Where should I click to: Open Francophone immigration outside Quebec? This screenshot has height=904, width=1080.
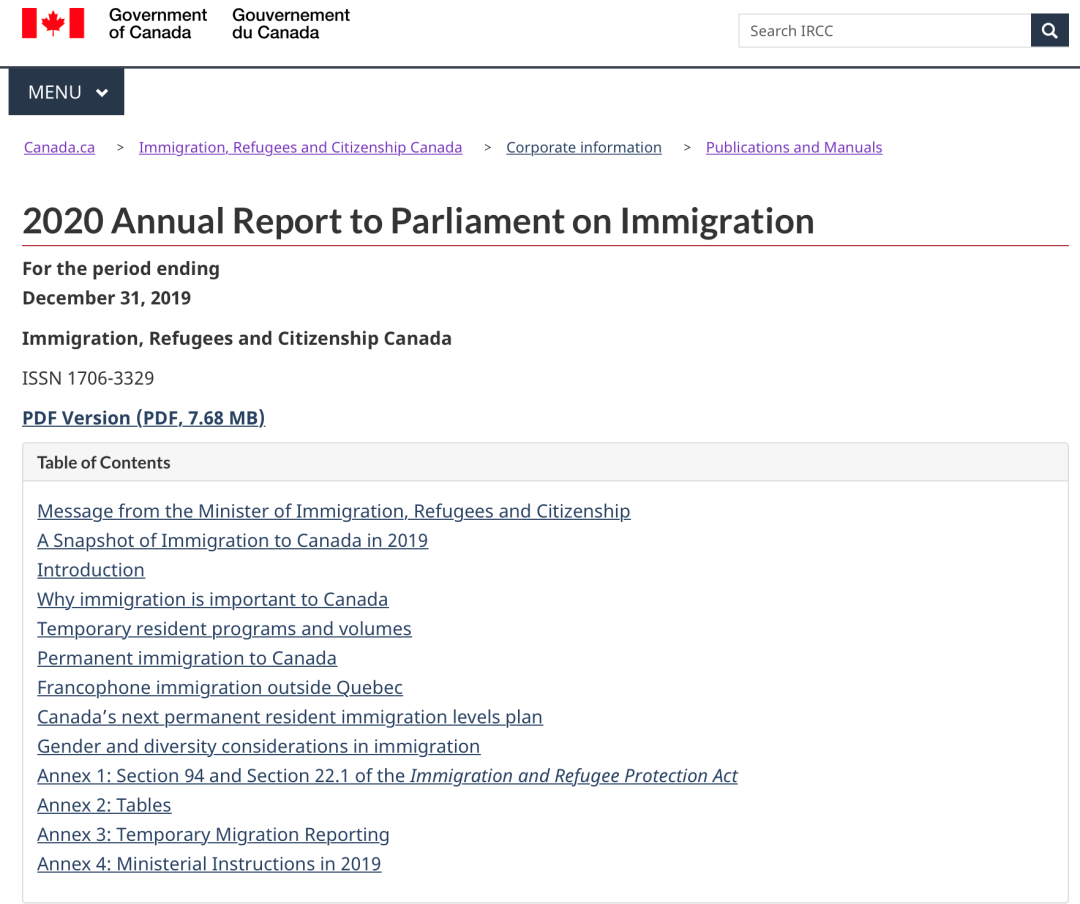tap(220, 688)
